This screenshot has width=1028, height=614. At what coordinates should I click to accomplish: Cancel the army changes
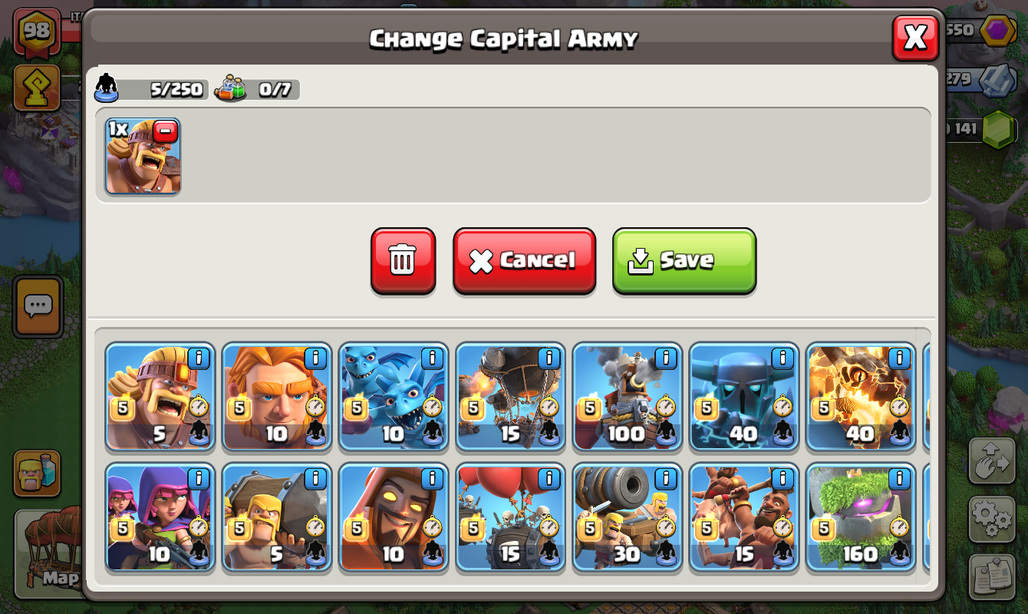point(524,260)
